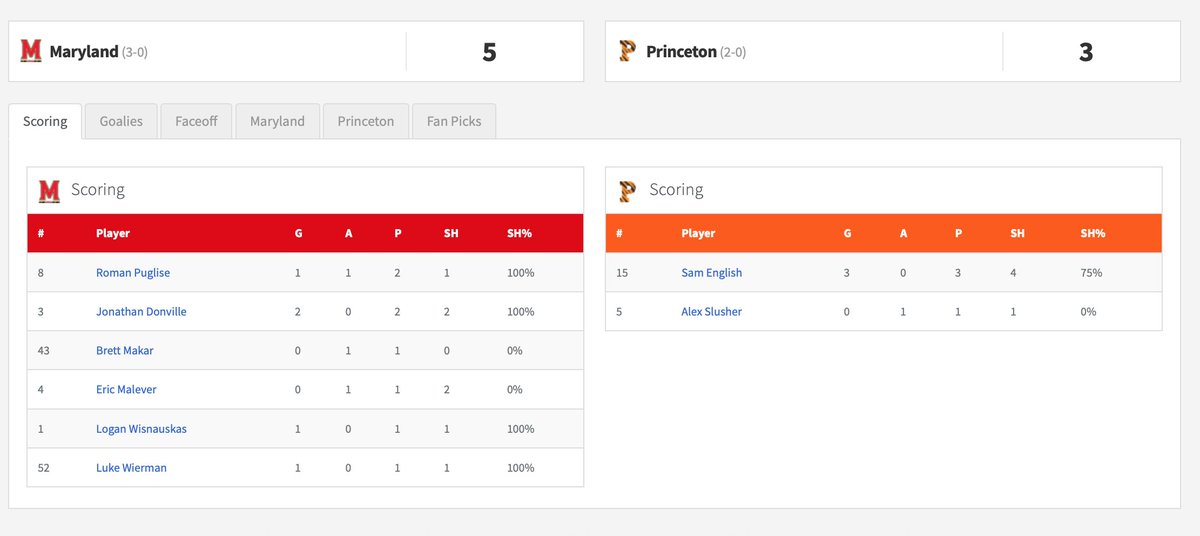Screen dimensions: 1200x536
Task: Click Princeton's (2-0) record
Action: 733,52
